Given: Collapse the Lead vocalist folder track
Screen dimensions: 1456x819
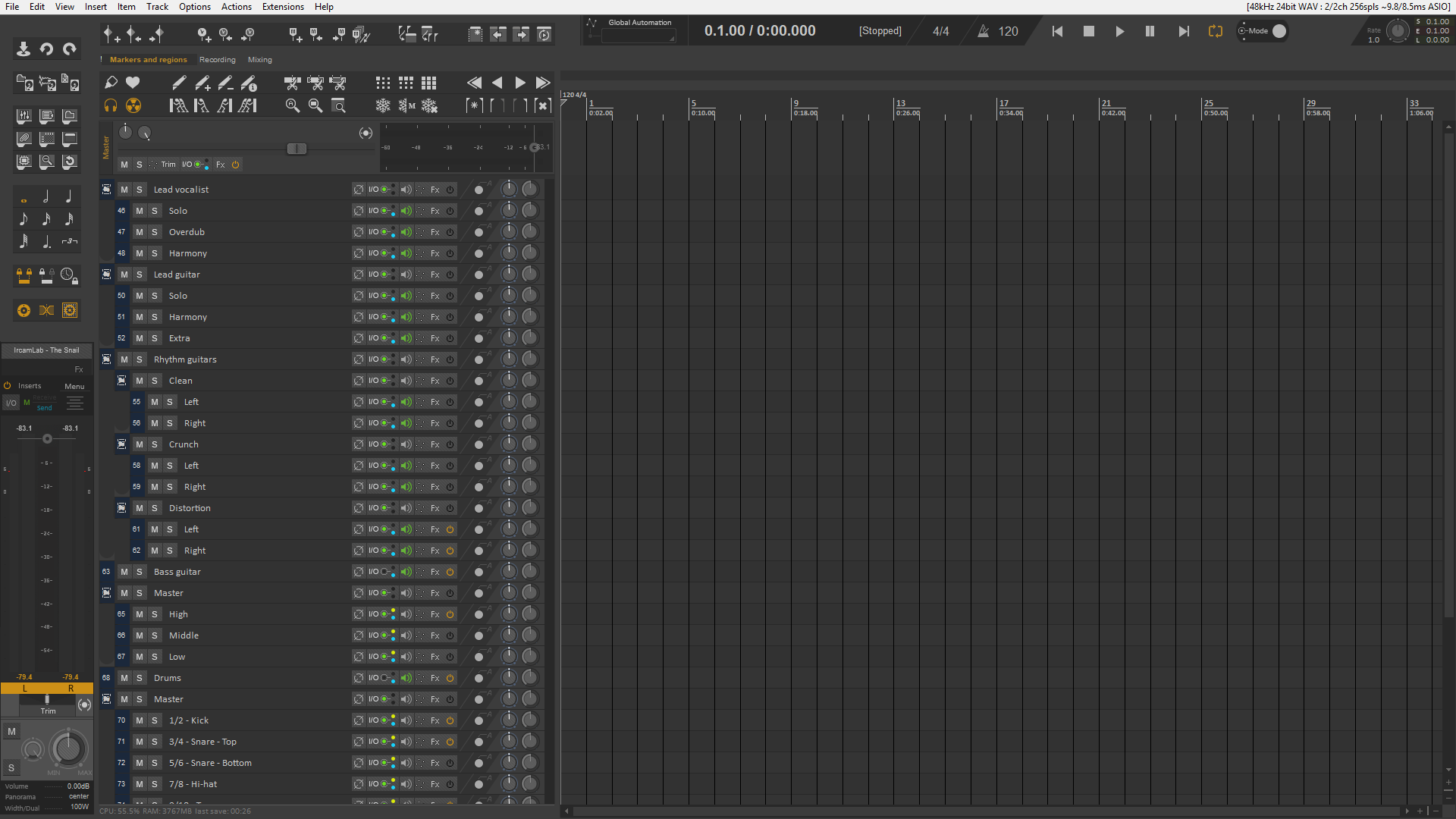Looking at the screenshot, I should tap(106, 190).
